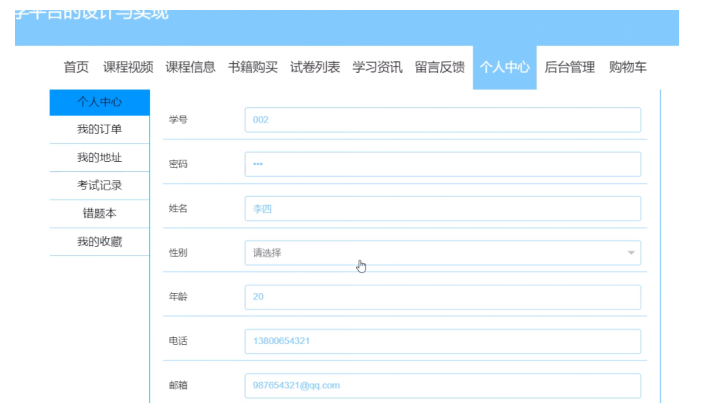
Task: Open 我的订单 in the sidebar
Action: (x=99, y=129)
